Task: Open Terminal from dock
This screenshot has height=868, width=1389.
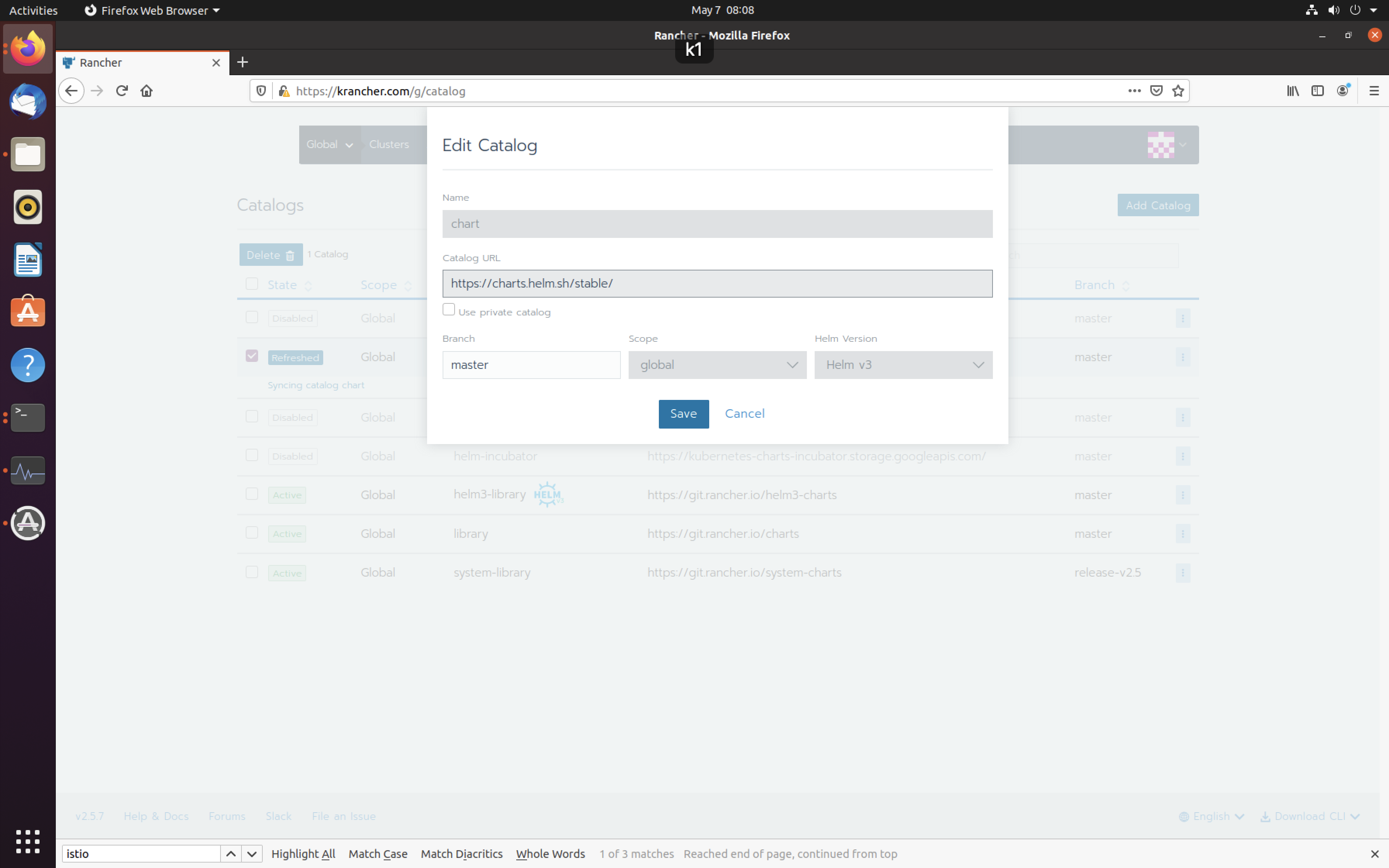Action: [28, 417]
